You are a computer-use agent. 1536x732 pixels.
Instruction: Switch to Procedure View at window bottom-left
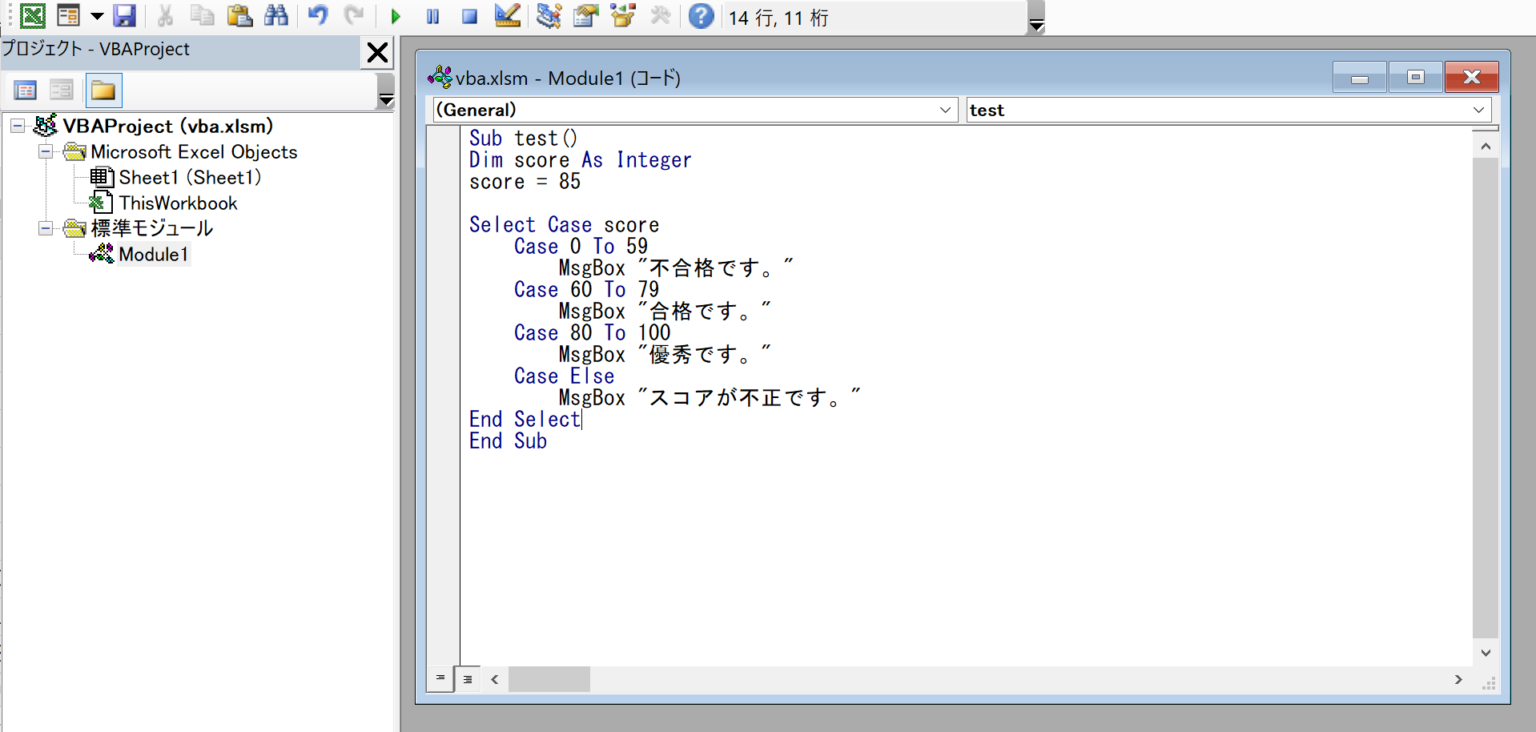[x=440, y=679]
